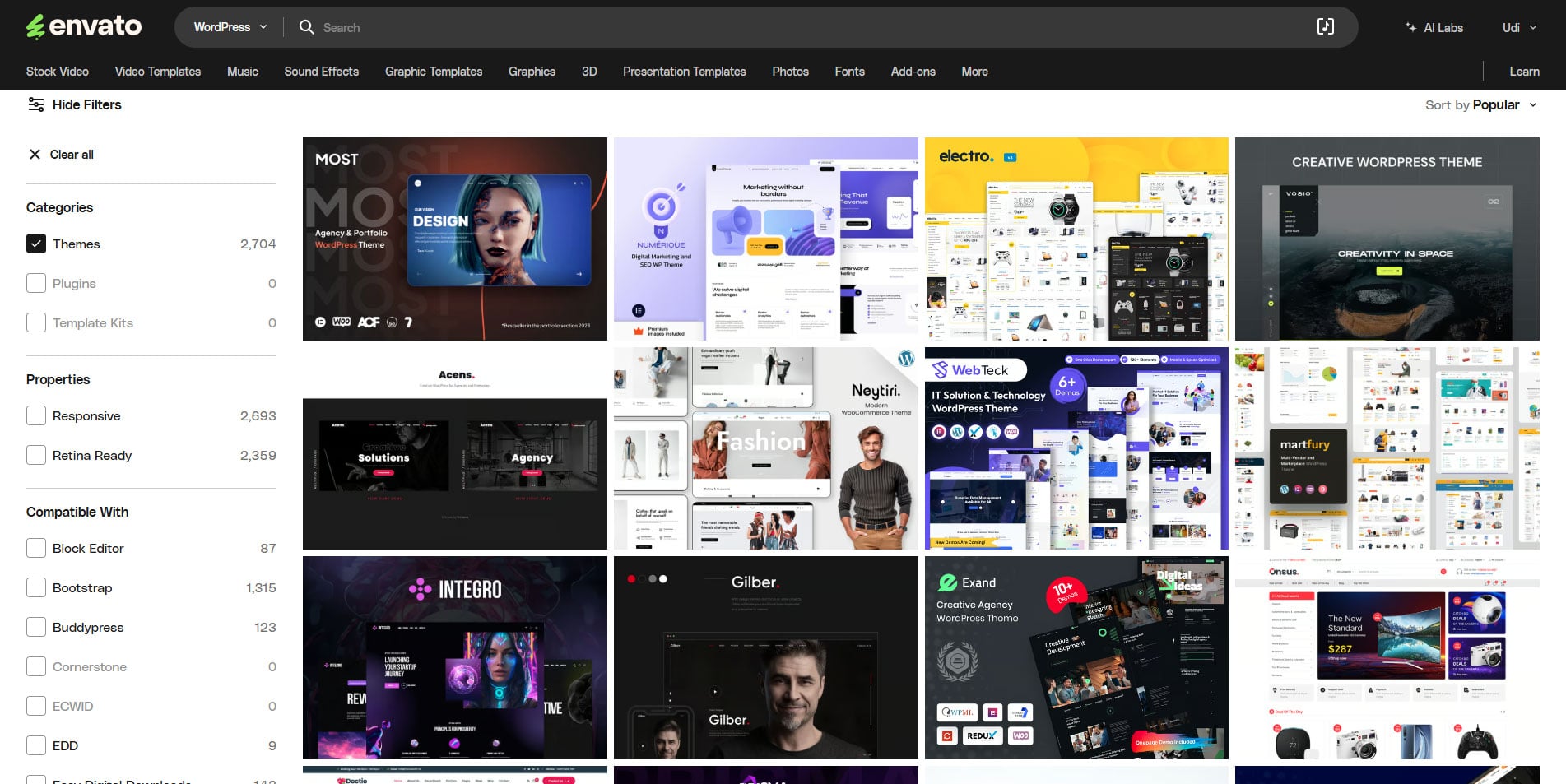Screen dimensions: 1566x784
Task: Check the Bootstrap compatibility checkbox
Action: coord(36,587)
